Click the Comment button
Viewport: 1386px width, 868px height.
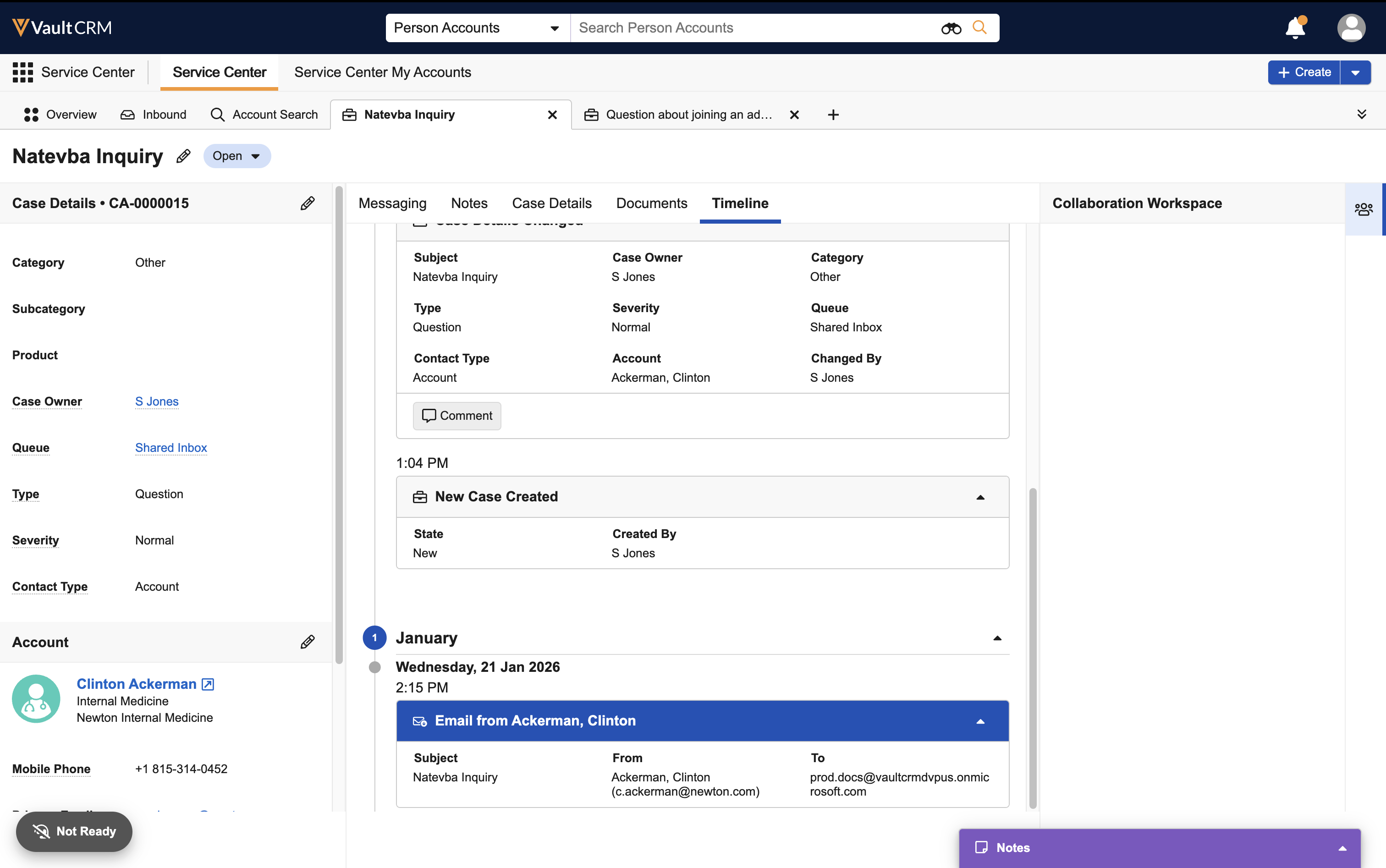(x=456, y=416)
